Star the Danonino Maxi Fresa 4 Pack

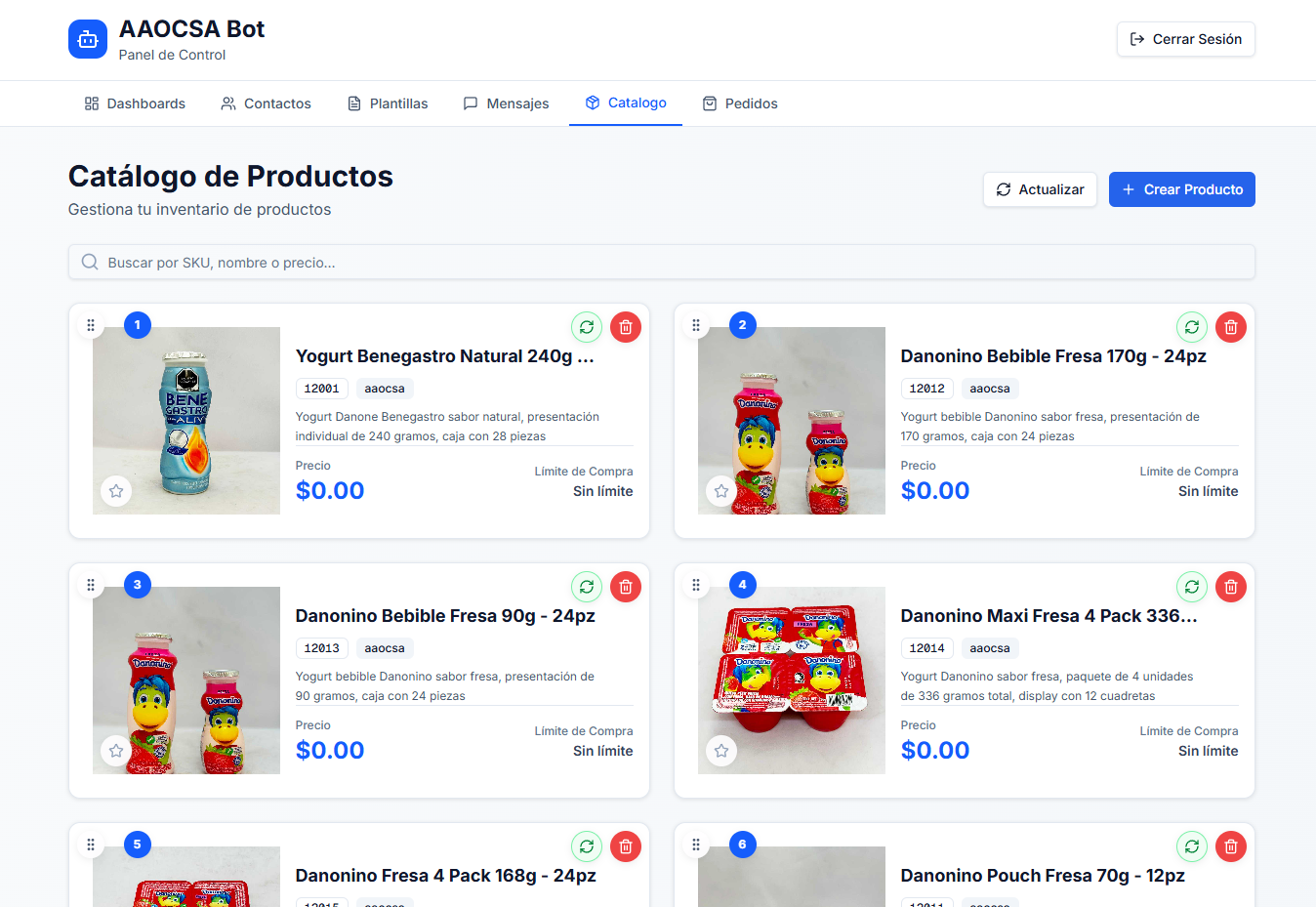tap(721, 751)
